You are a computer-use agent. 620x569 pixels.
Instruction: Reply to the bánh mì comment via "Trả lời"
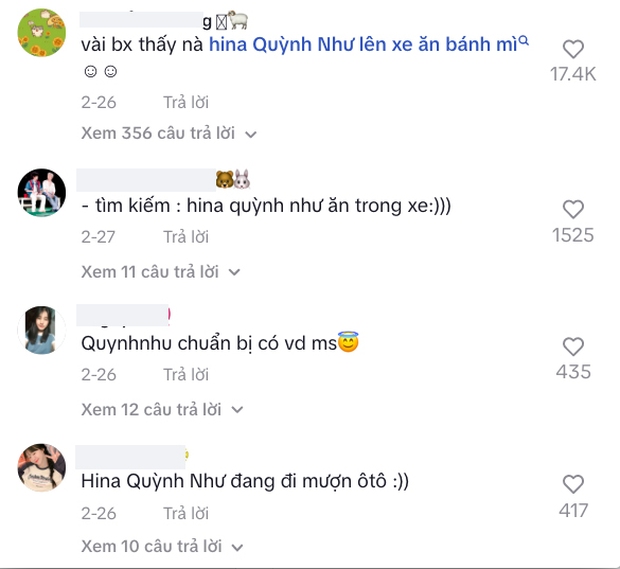coord(186,102)
